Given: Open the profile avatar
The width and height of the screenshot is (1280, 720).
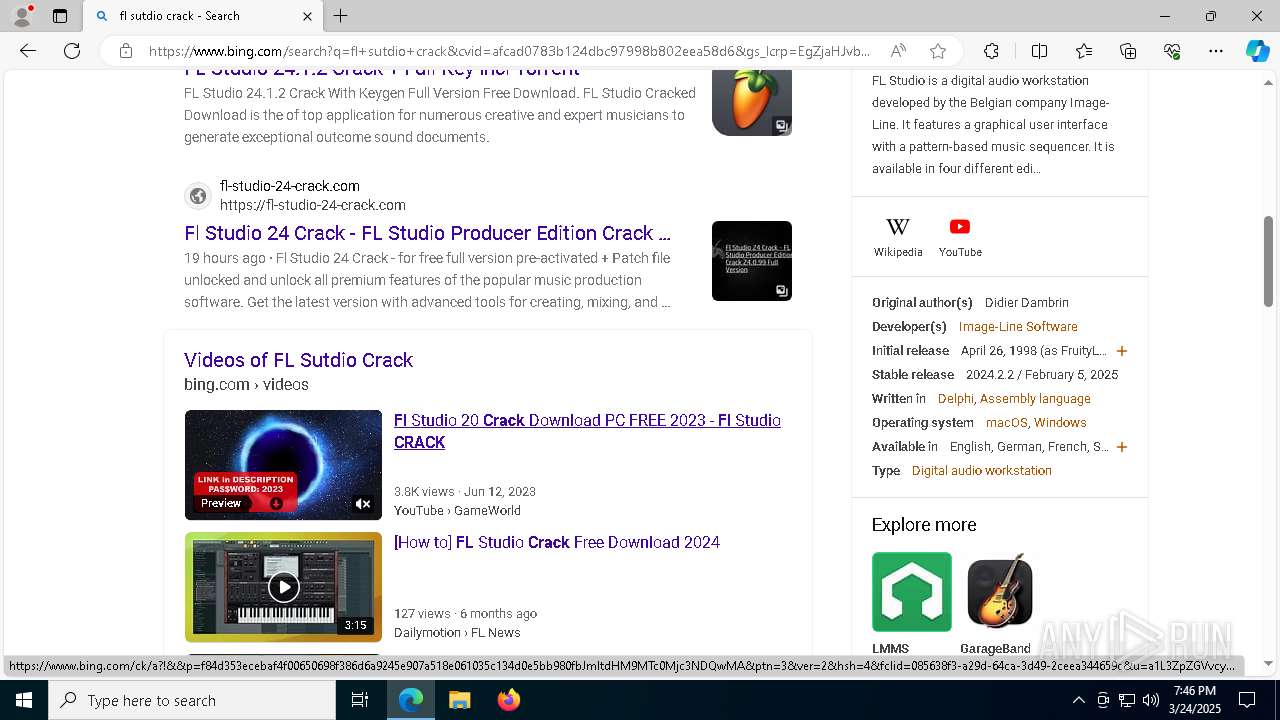Looking at the screenshot, I should coord(22,16).
